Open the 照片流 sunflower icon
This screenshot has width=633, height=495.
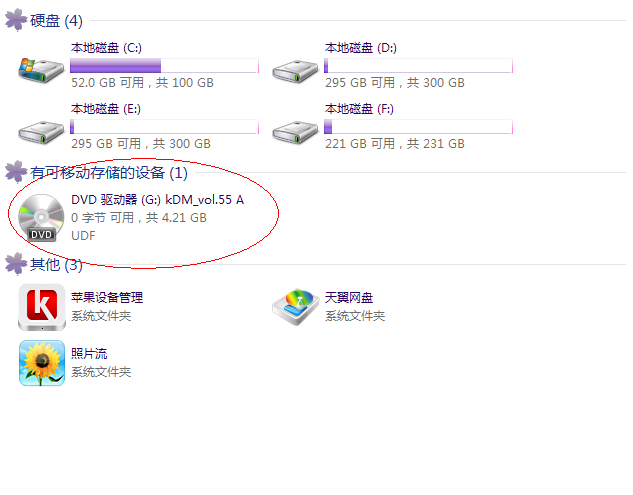click(x=42, y=363)
